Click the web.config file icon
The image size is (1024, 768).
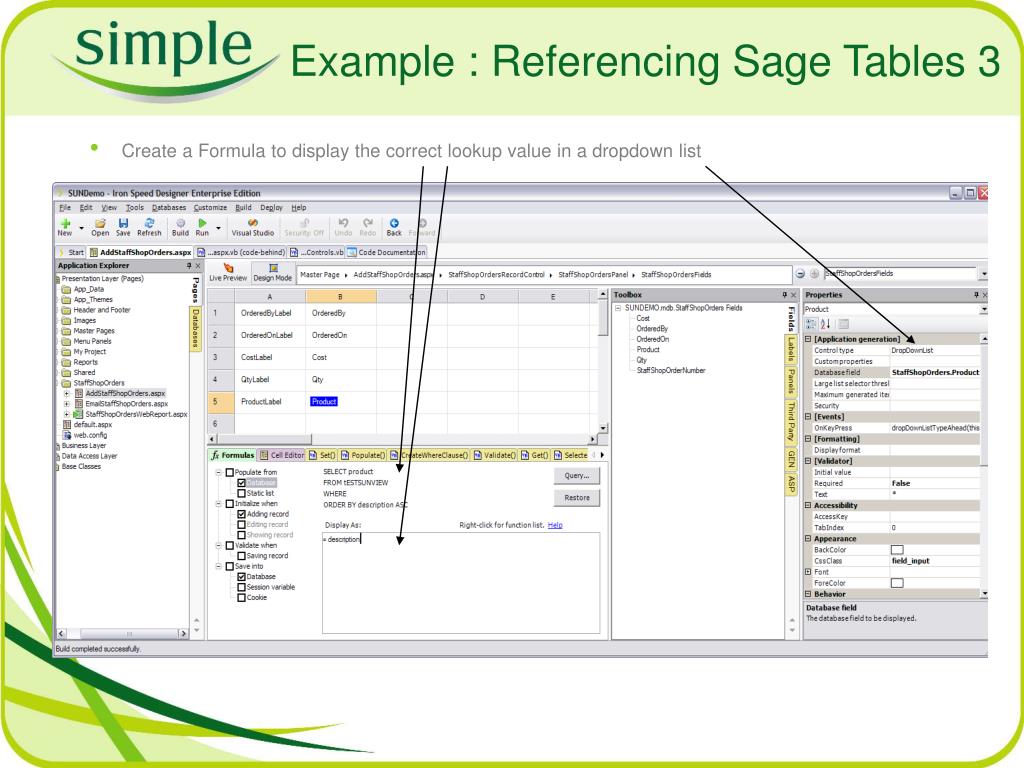coord(67,435)
